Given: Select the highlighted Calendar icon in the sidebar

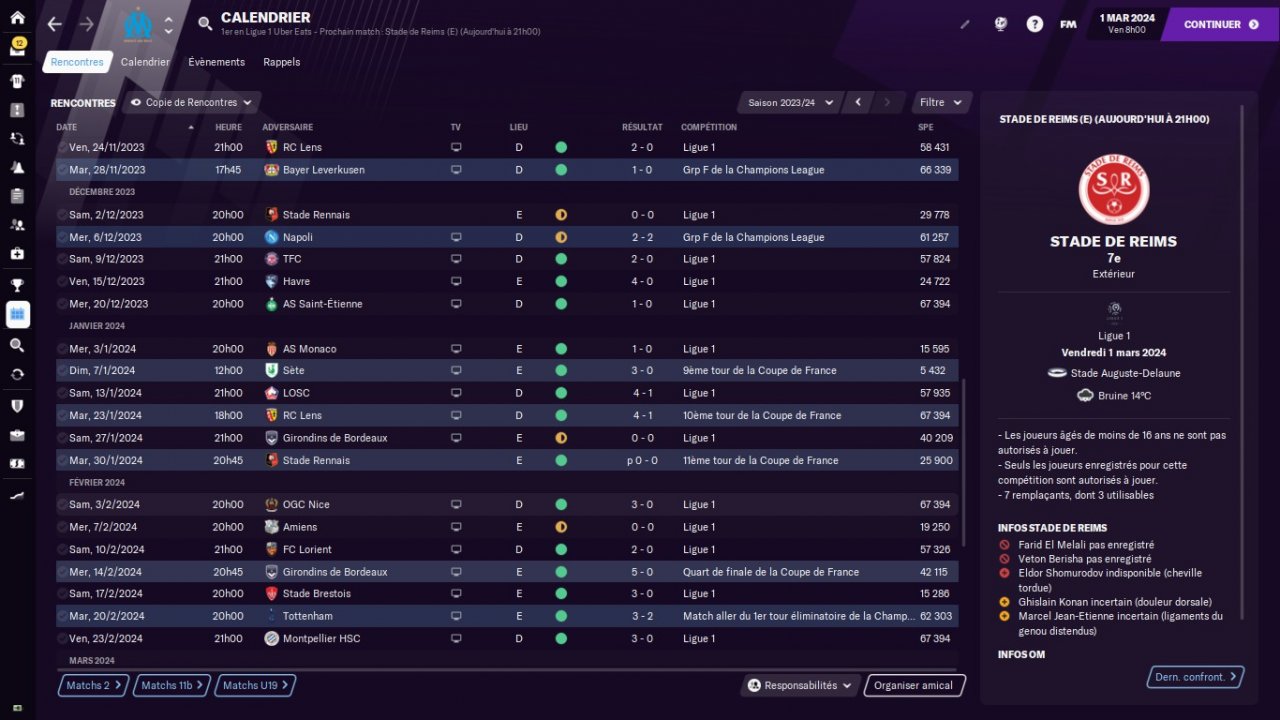Looking at the screenshot, I should pos(17,314).
